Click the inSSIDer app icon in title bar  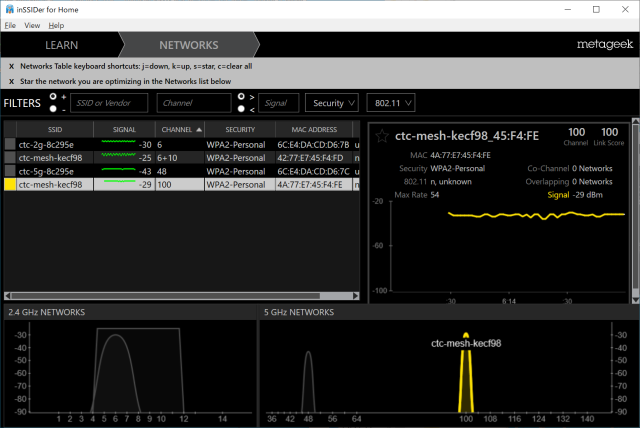click(x=9, y=9)
